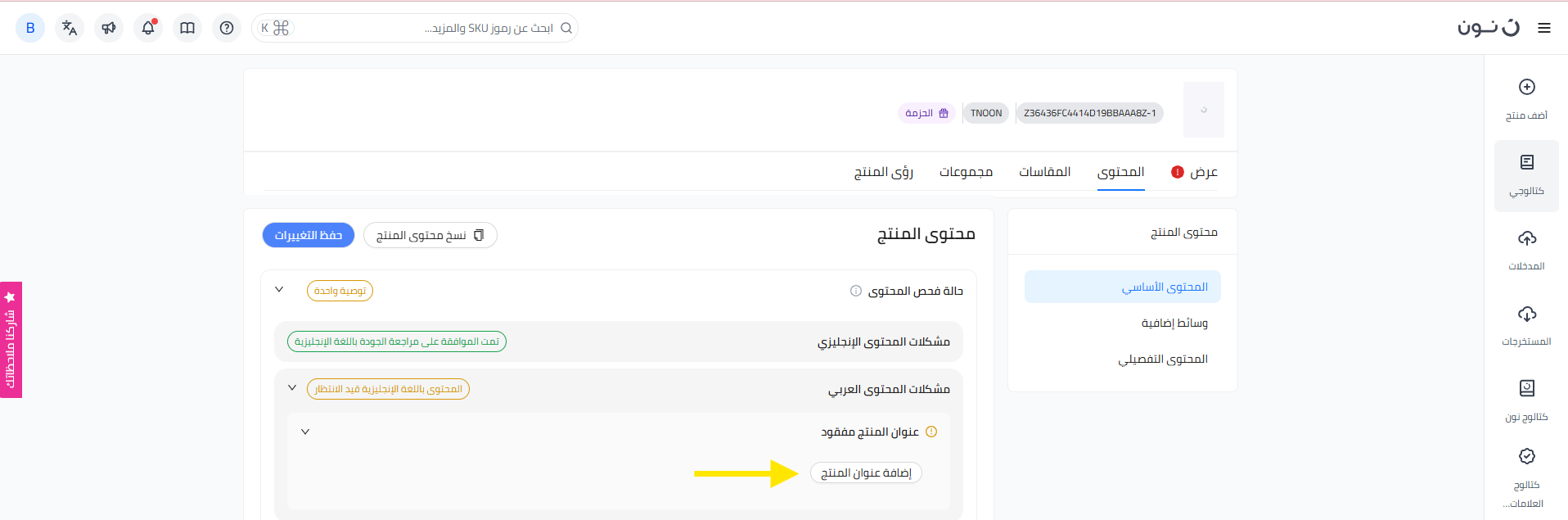Image resolution: width=1568 pixels, height=520 pixels.
Task: Collapse the Arabic content issues section
Action: 292,388
